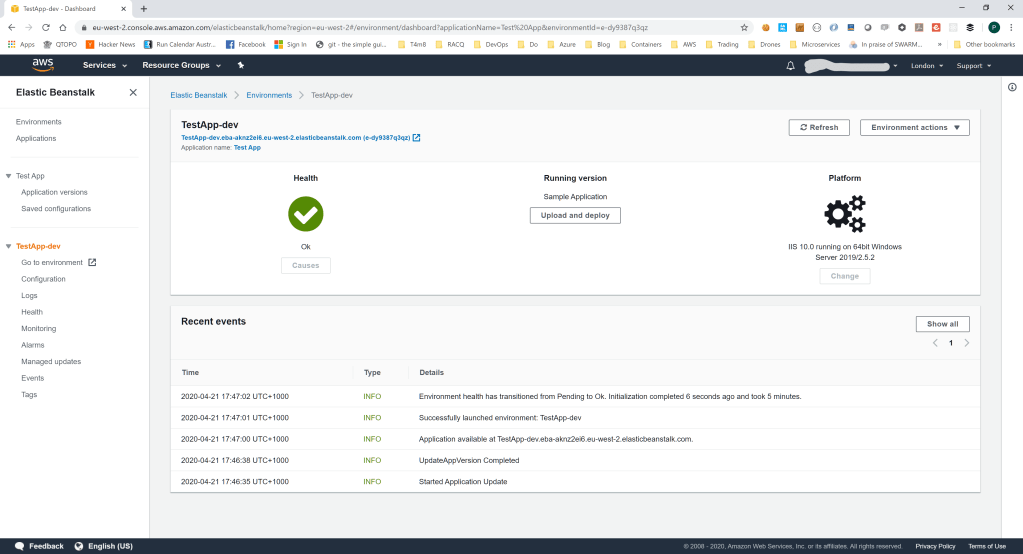Collapse the TestApp-dev tree section
Viewport: 1023px width, 554px height.
(8, 247)
